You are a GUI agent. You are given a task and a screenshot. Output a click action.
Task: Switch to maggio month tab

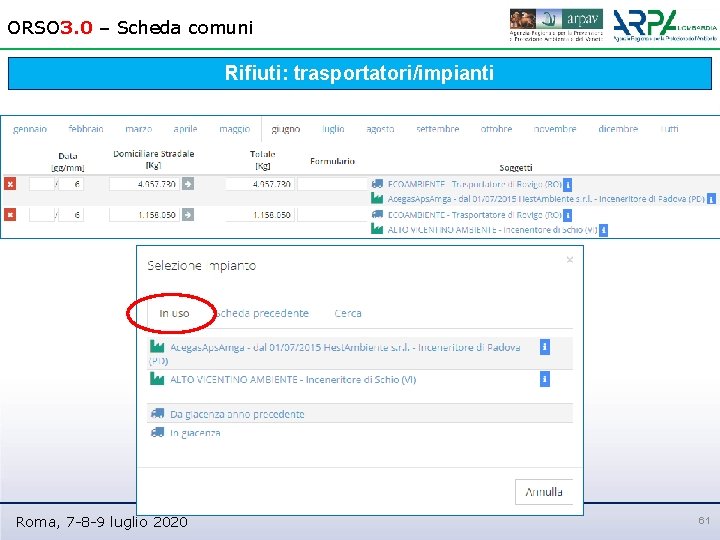click(235, 129)
